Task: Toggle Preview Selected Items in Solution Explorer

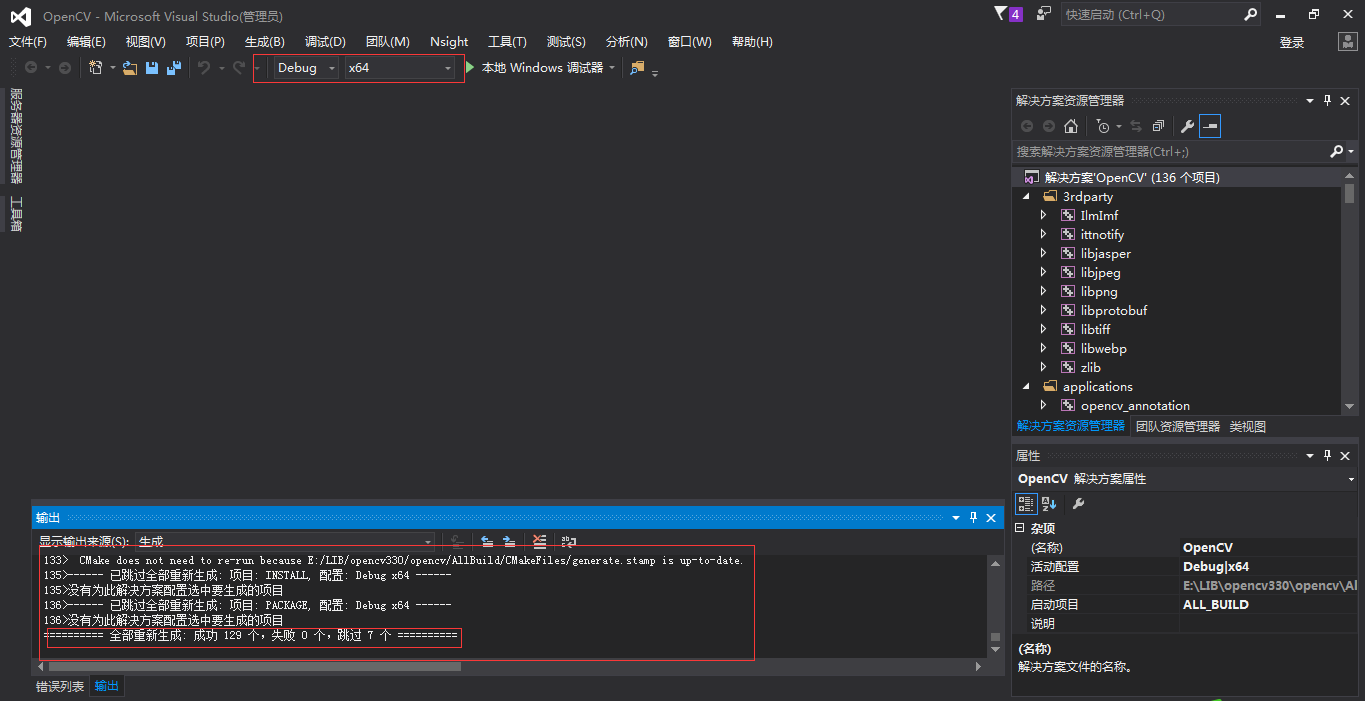Action: [1210, 126]
